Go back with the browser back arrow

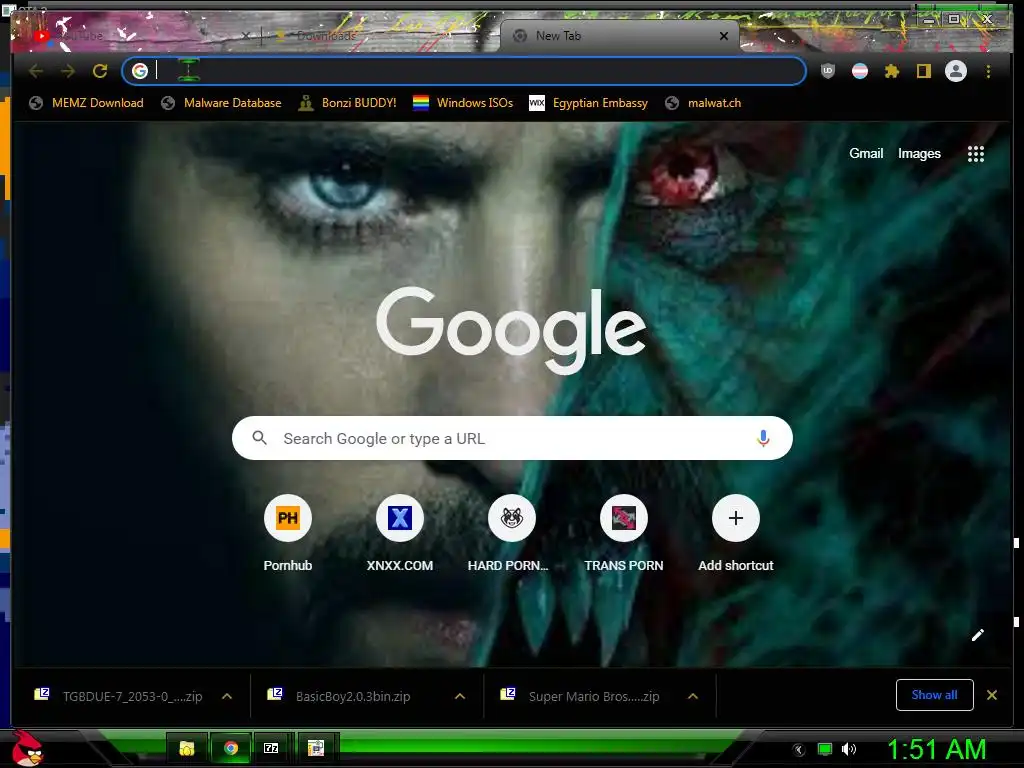pyautogui.click(x=36, y=71)
